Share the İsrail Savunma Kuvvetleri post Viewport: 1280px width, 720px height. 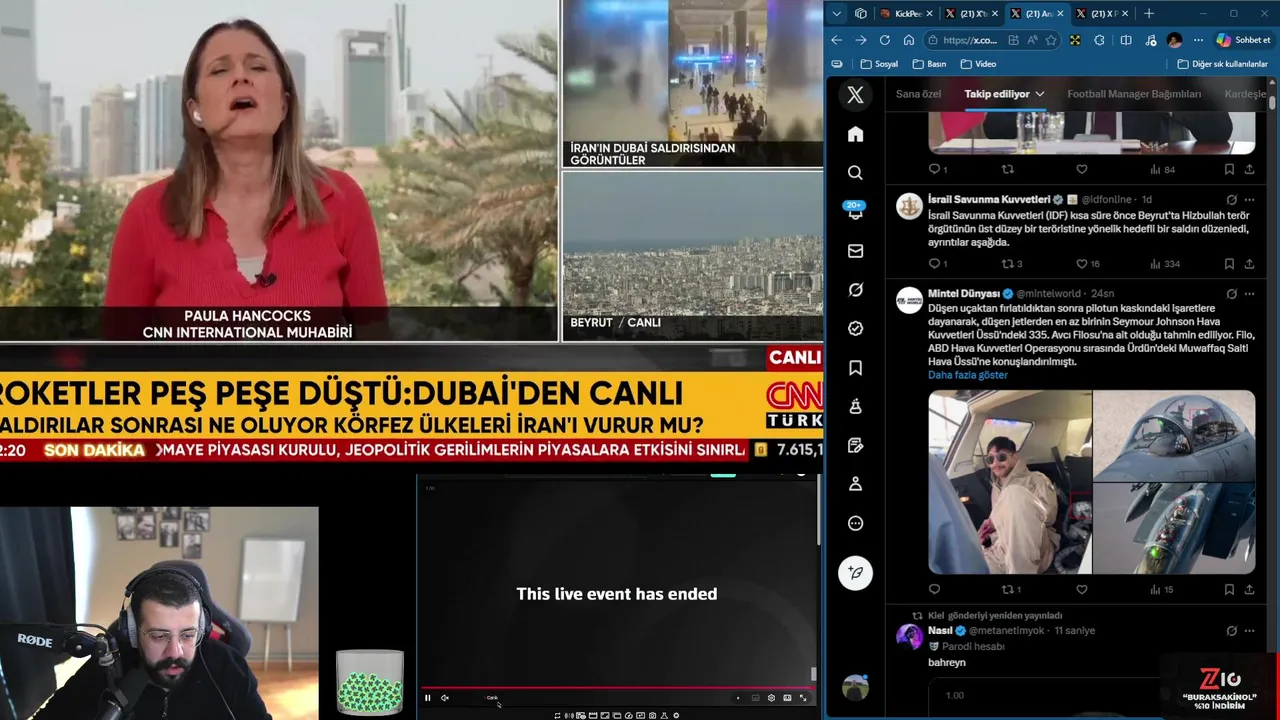pyautogui.click(x=1249, y=264)
